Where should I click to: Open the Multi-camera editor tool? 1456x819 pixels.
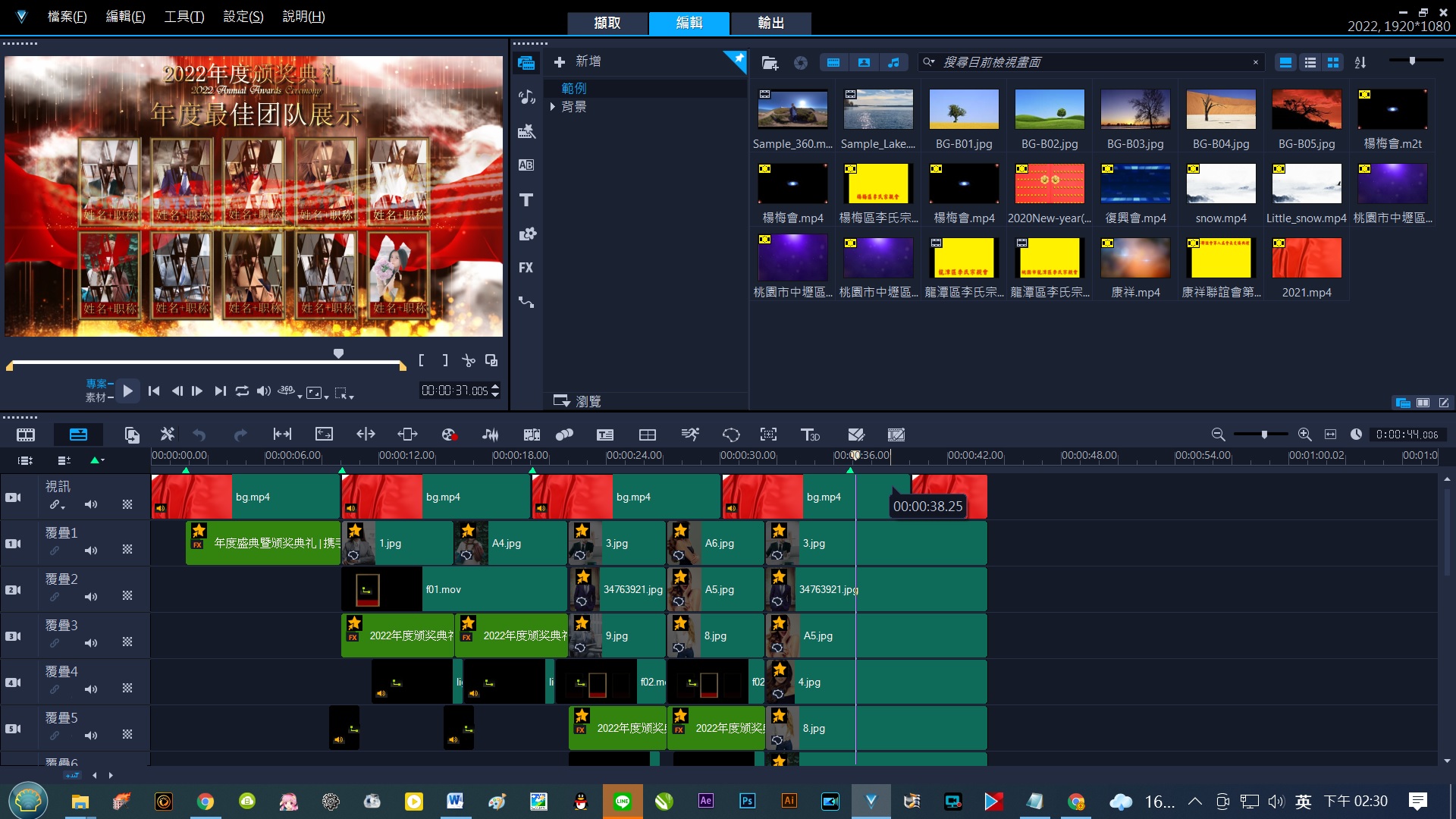pos(648,435)
